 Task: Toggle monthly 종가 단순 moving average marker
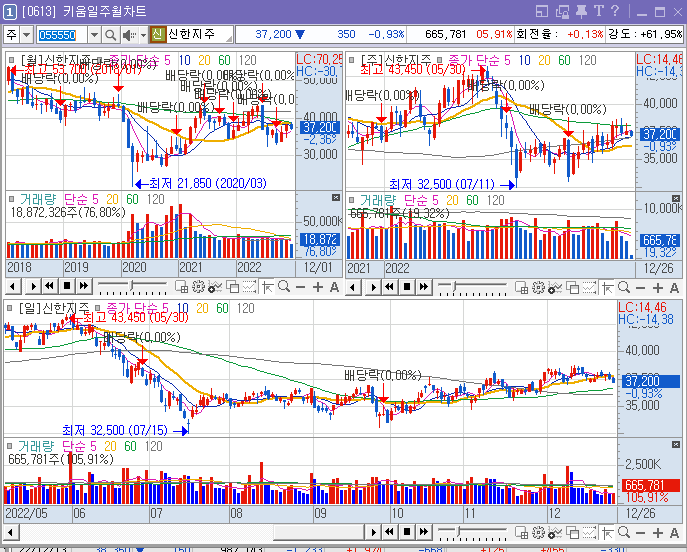pyautogui.click(x=100, y=60)
